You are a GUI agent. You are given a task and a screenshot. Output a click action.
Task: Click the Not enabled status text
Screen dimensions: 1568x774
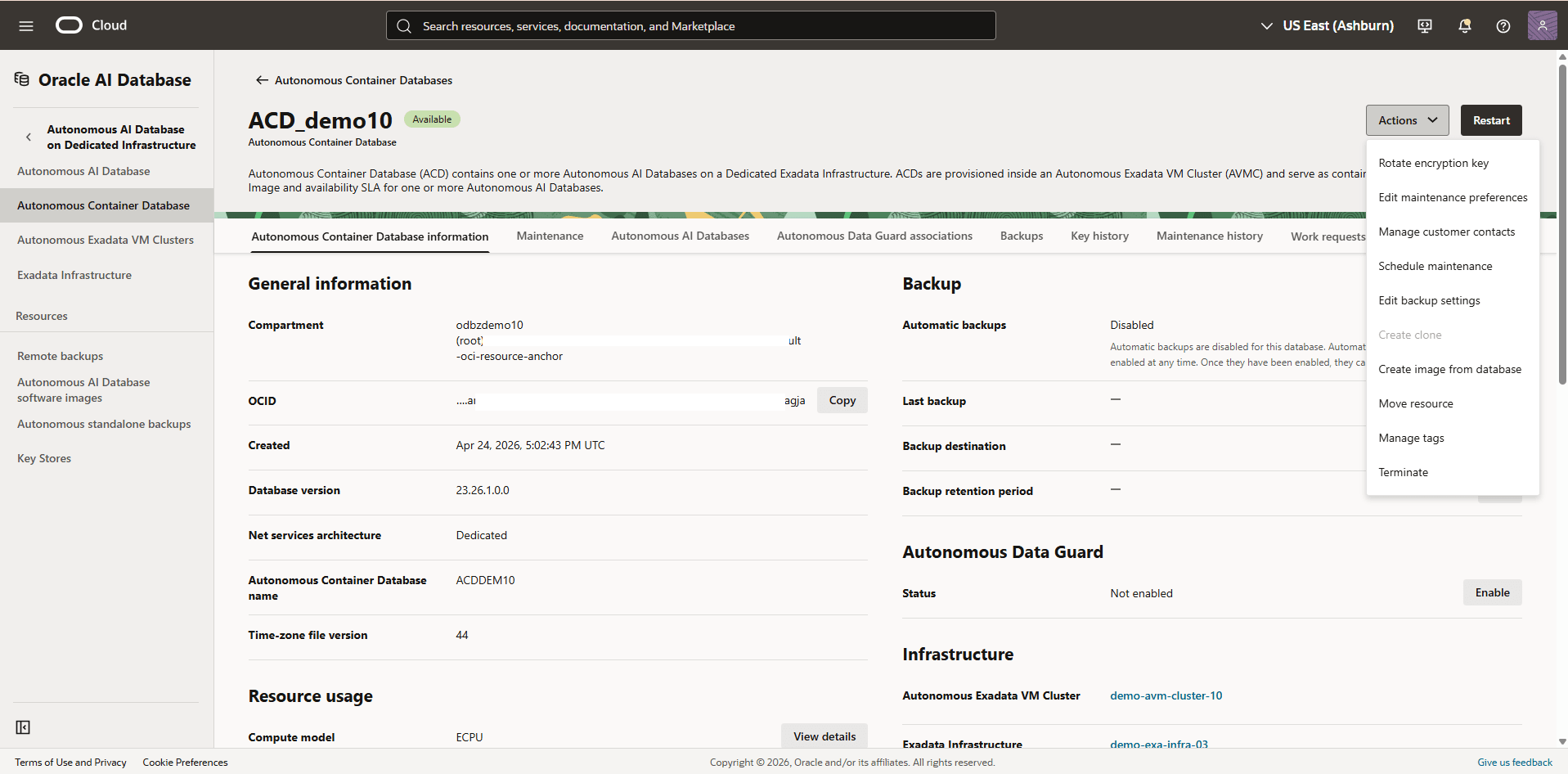point(1141,593)
